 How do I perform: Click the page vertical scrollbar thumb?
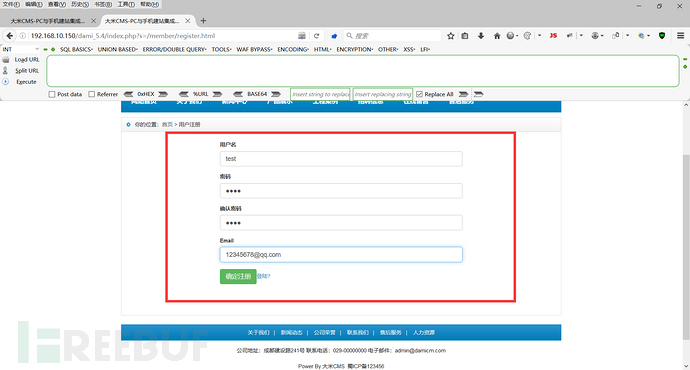click(686, 246)
